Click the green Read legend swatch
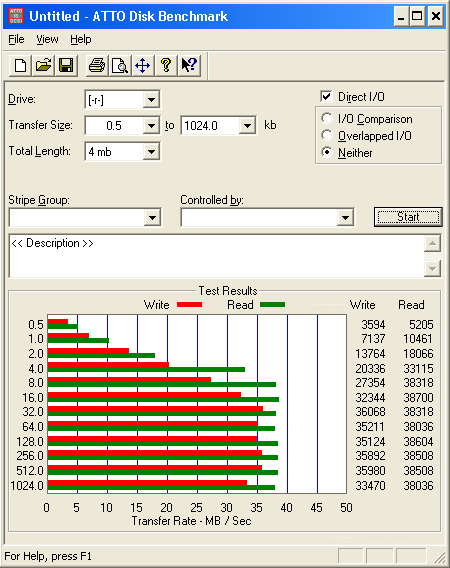450x568 pixels. coord(272,305)
